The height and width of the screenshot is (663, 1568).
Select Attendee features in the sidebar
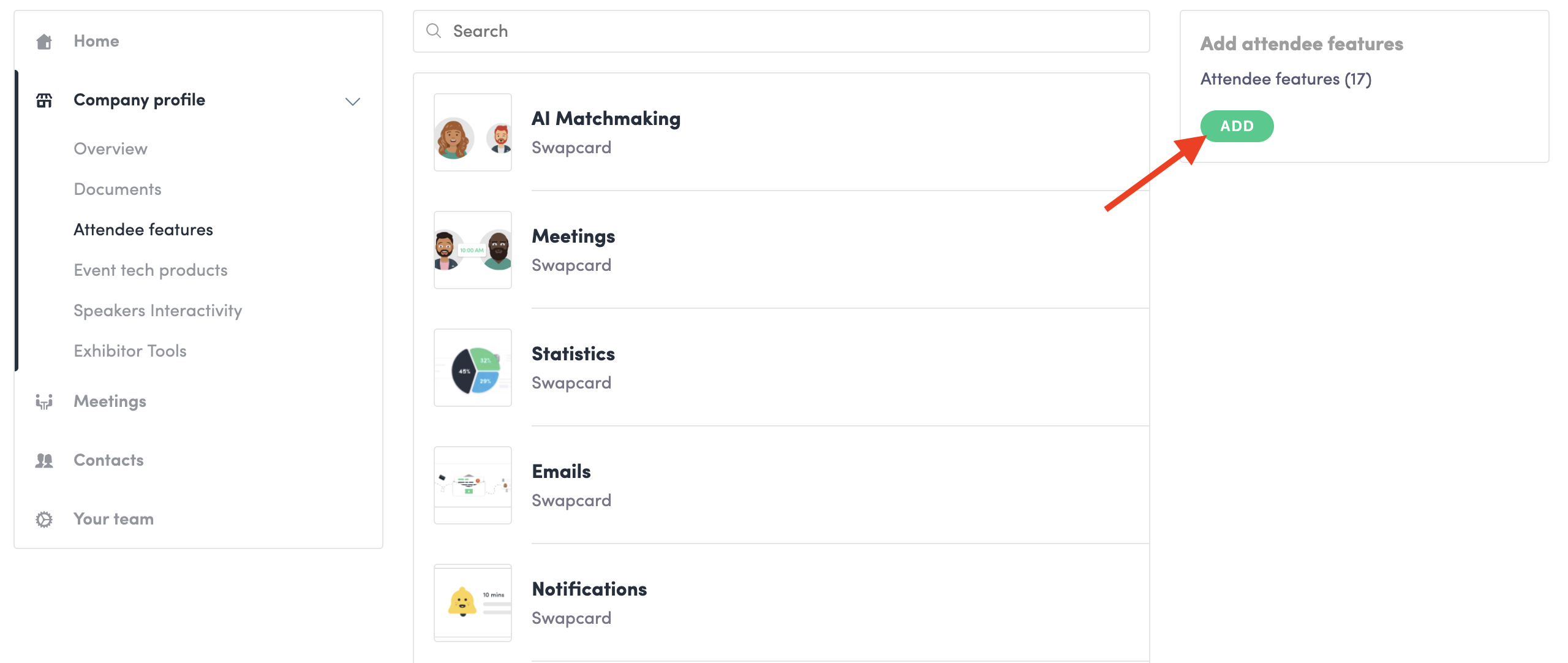(143, 230)
